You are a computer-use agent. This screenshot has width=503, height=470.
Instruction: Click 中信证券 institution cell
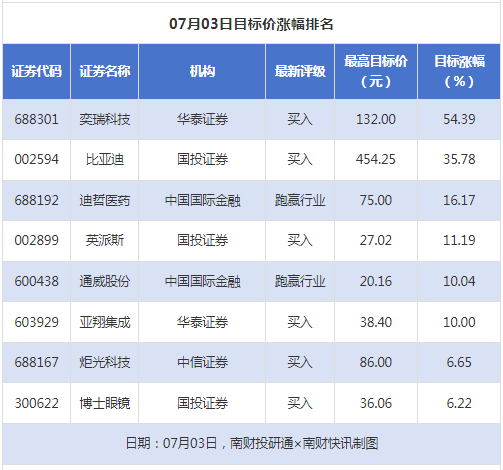(202, 362)
